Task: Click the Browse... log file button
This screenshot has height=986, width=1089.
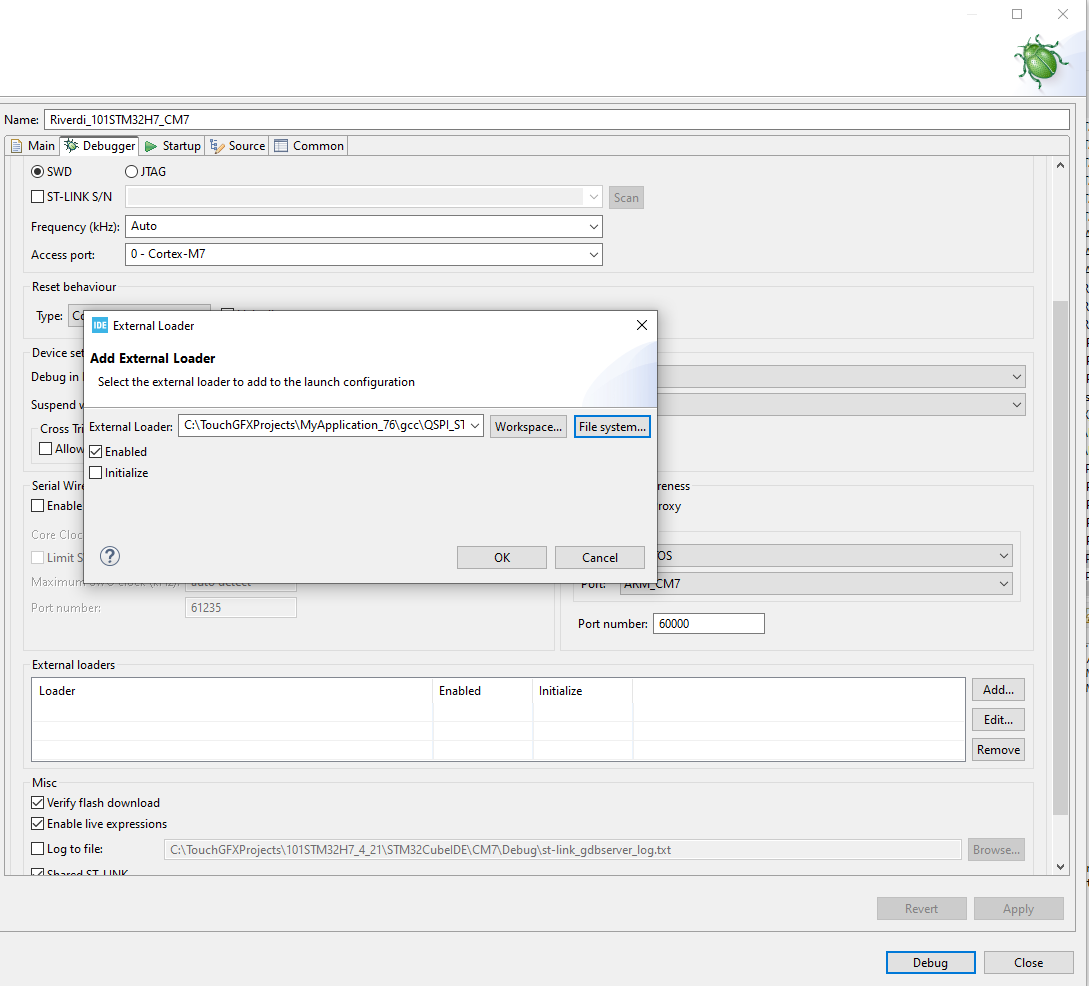Action: coord(996,849)
